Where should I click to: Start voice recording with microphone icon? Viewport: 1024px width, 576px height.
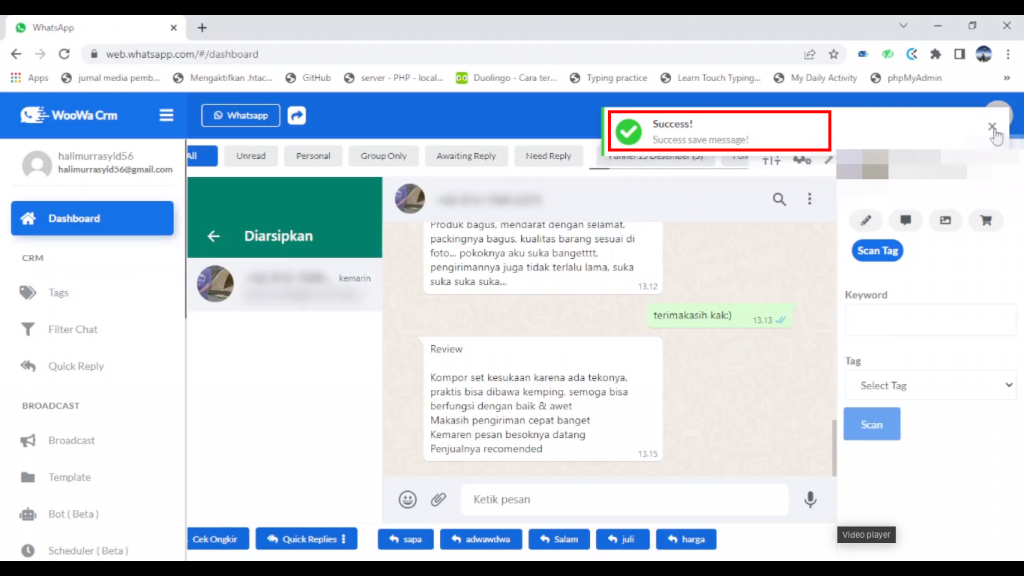(810, 499)
